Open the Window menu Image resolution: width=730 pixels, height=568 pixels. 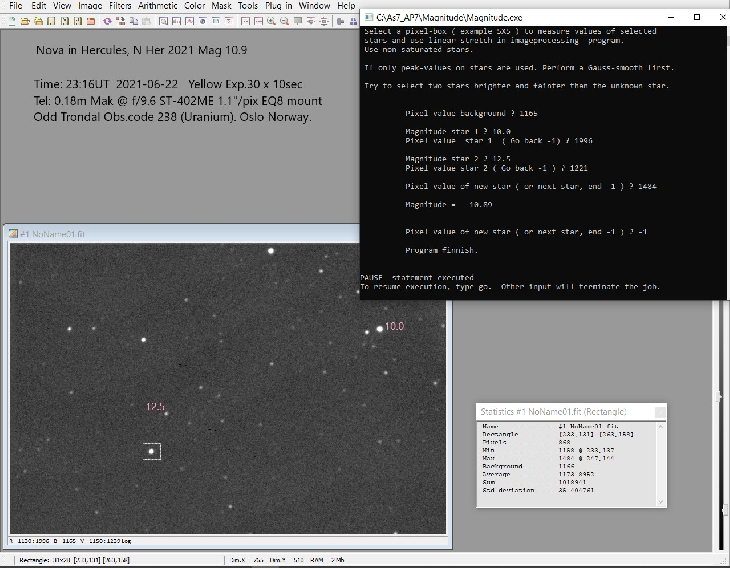[x=315, y=6]
